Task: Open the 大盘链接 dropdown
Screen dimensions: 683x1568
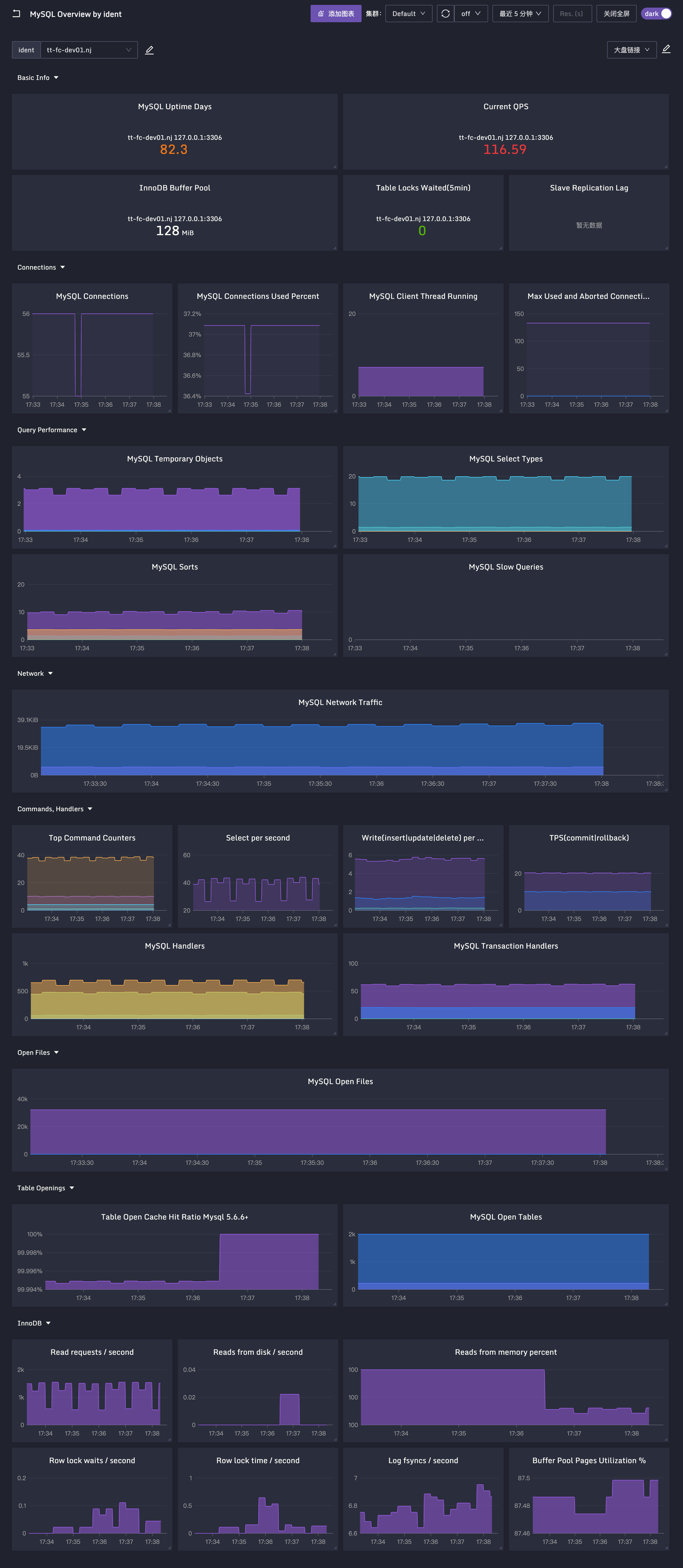Action: [x=631, y=50]
